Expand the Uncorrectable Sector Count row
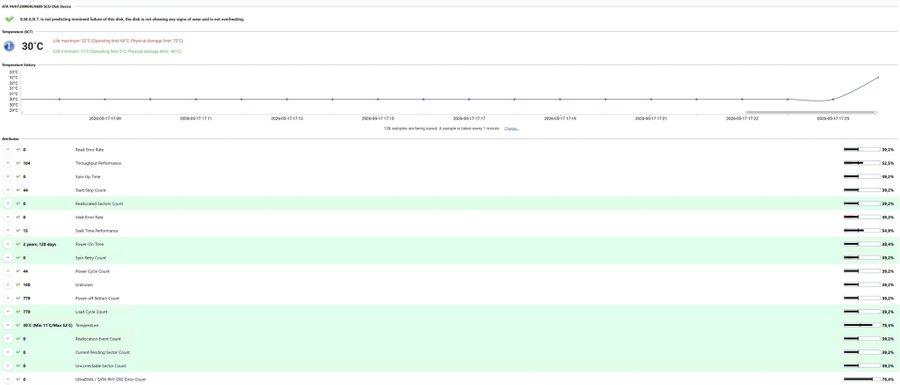 [7, 365]
